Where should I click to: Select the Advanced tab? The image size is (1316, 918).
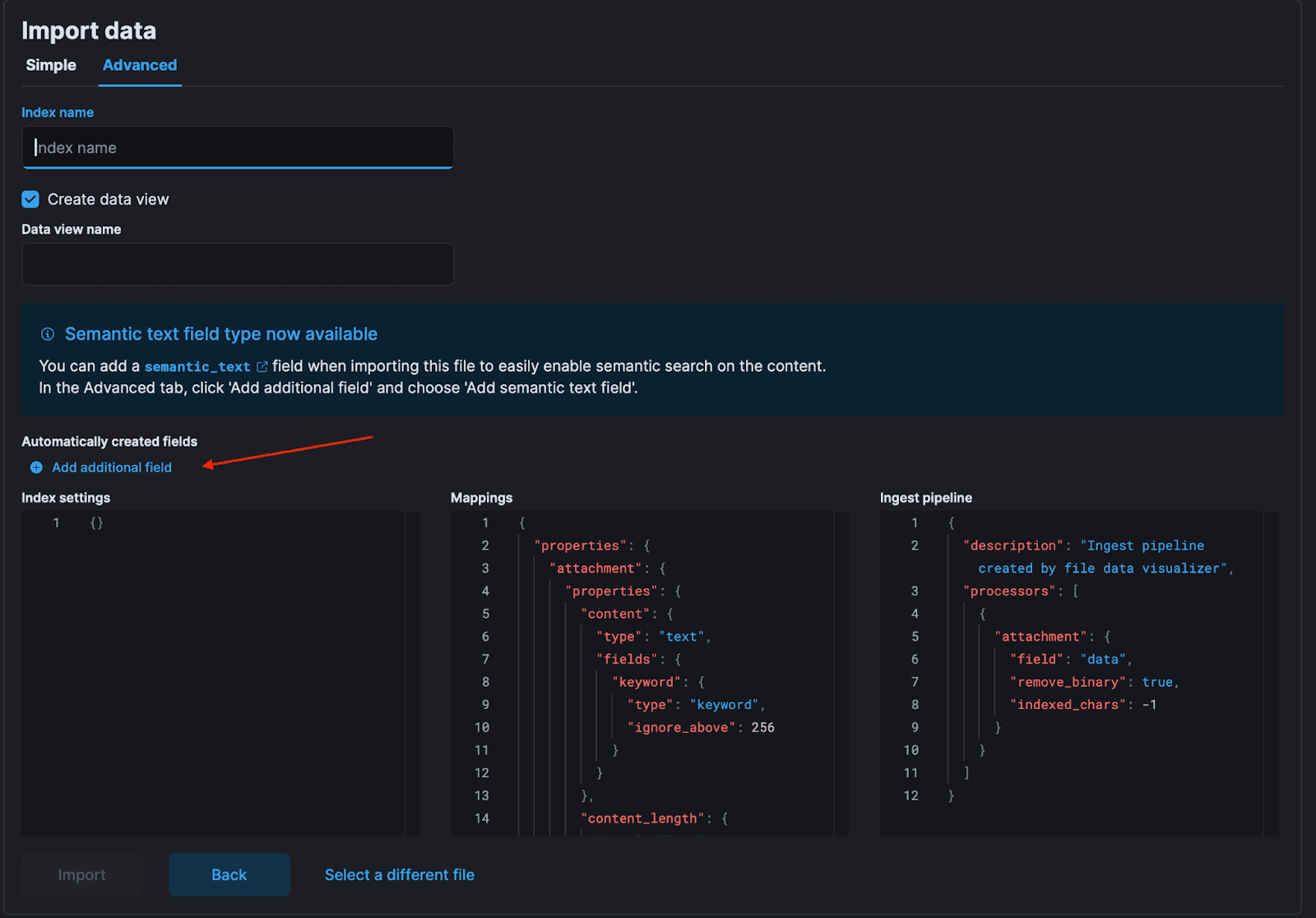(139, 65)
